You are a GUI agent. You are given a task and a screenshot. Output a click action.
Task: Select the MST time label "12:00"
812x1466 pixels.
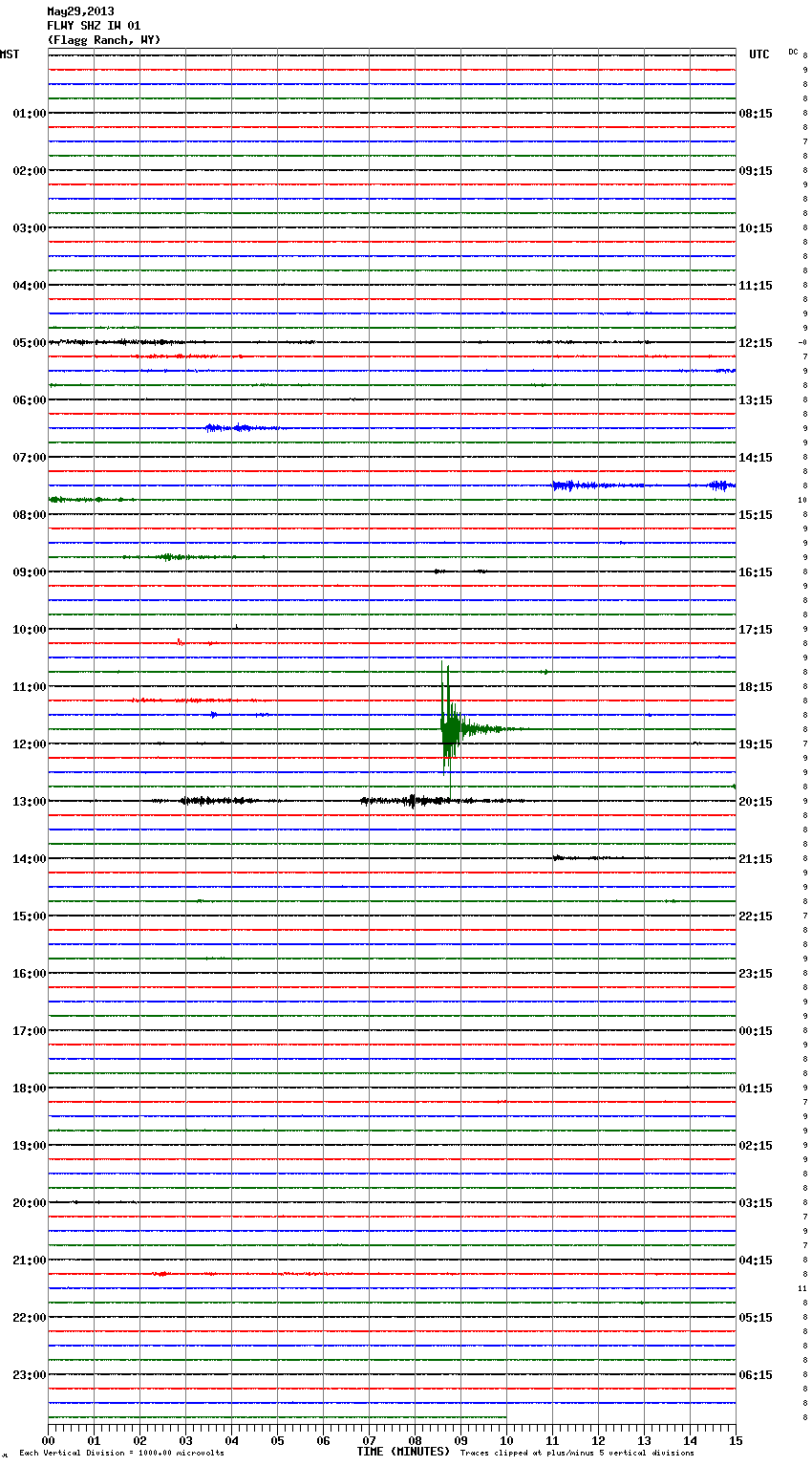coord(30,744)
